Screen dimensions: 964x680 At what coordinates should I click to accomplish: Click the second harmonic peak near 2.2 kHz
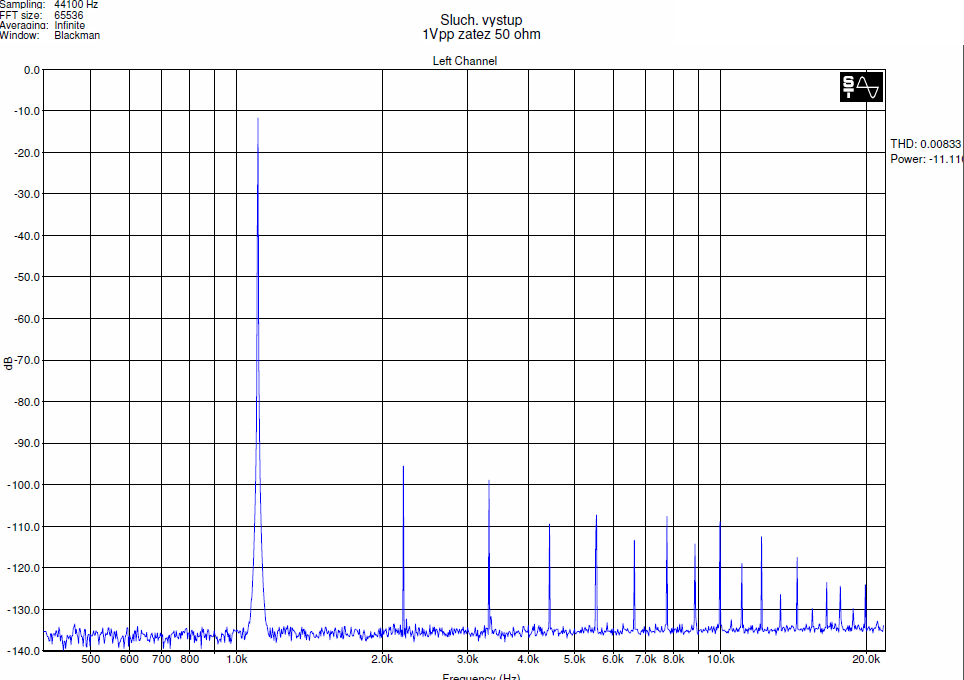point(403,468)
